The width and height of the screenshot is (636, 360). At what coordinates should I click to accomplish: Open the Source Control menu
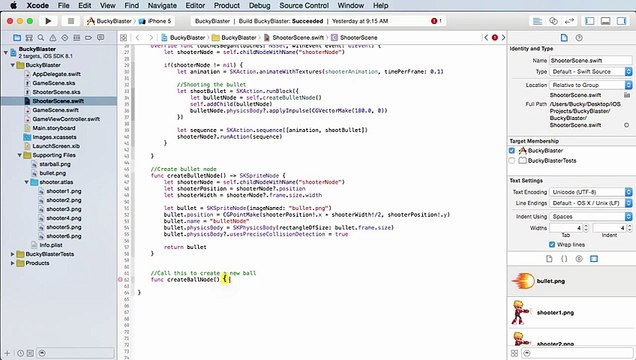pyautogui.click(x=304, y=6)
